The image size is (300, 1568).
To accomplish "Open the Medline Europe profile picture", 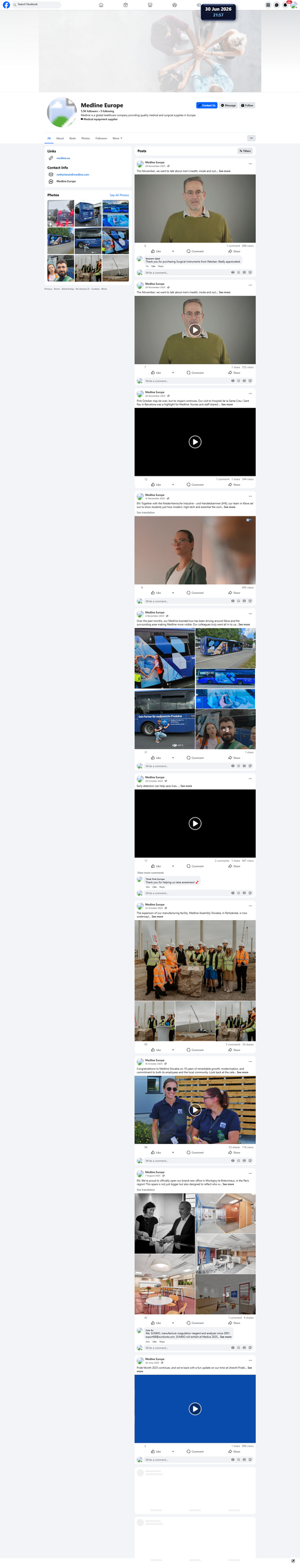I will pyautogui.click(x=62, y=112).
